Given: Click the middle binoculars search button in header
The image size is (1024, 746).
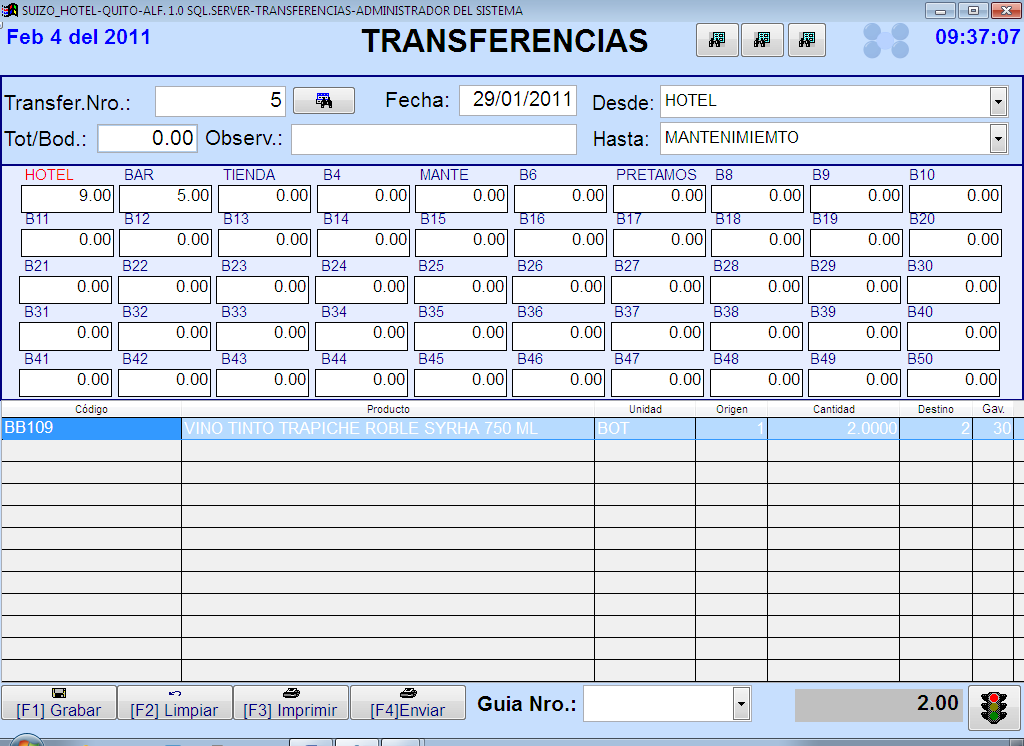Looking at the screenshot, I should [x=762, y=41].
